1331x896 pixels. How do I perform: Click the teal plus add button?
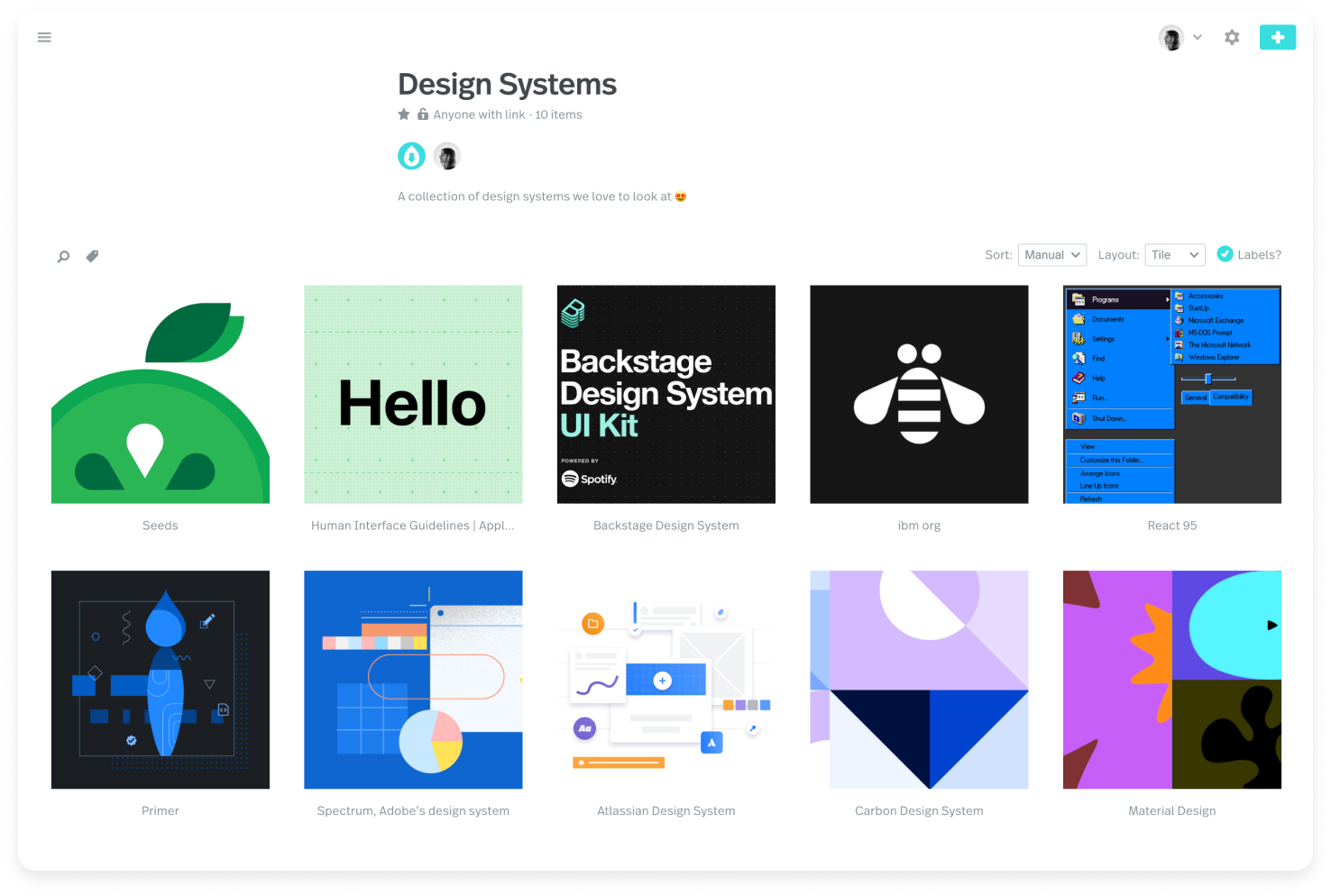tap(1277, 37)
